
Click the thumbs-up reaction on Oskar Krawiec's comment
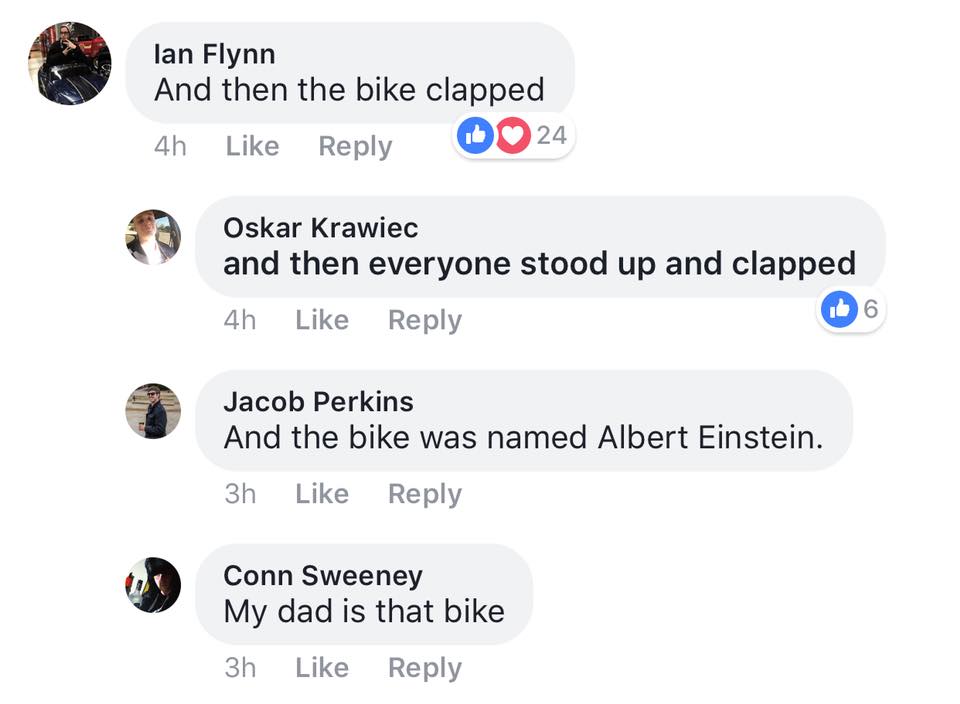click(839, 309)
